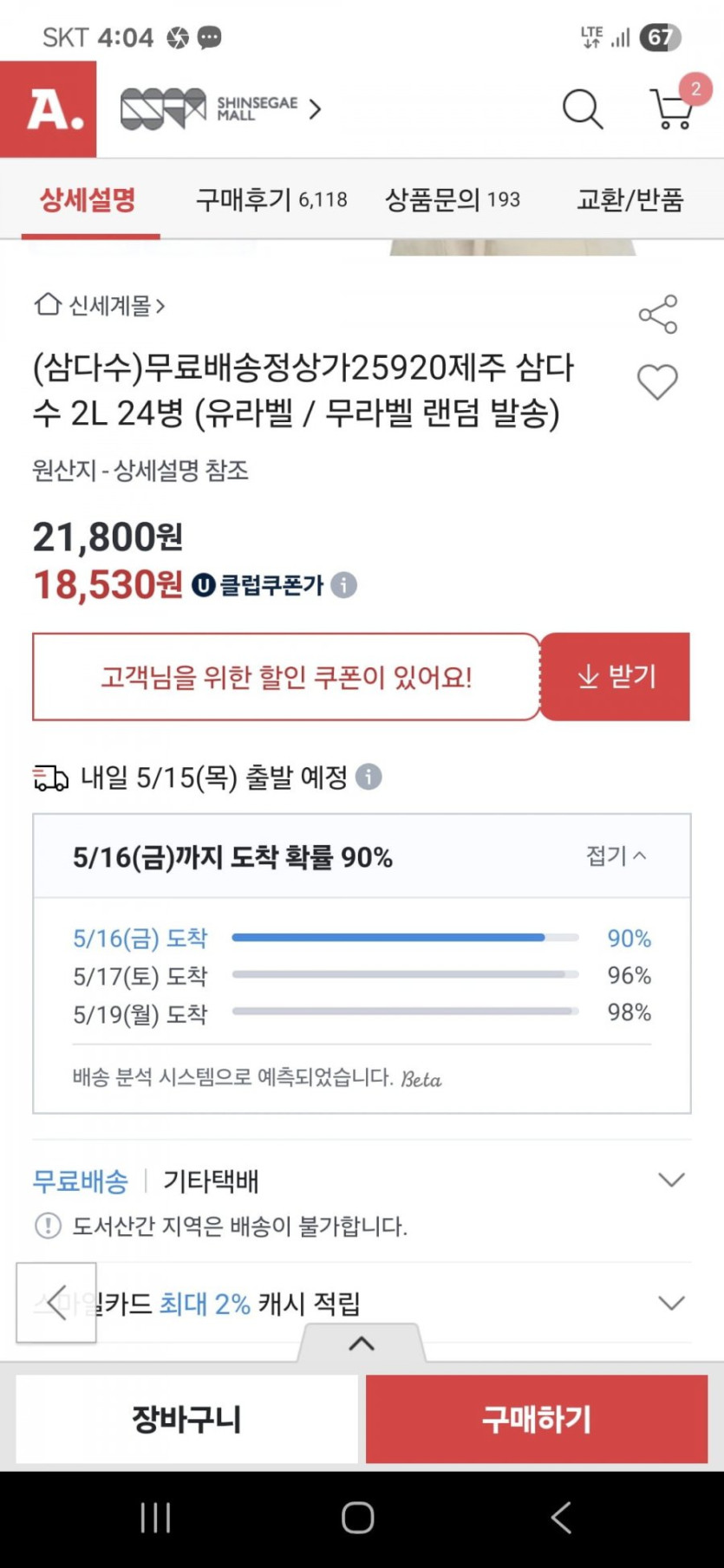Pull up the bottom sheet arrow handle
Screen dimensions: 724x1568
coord(362,1344)
